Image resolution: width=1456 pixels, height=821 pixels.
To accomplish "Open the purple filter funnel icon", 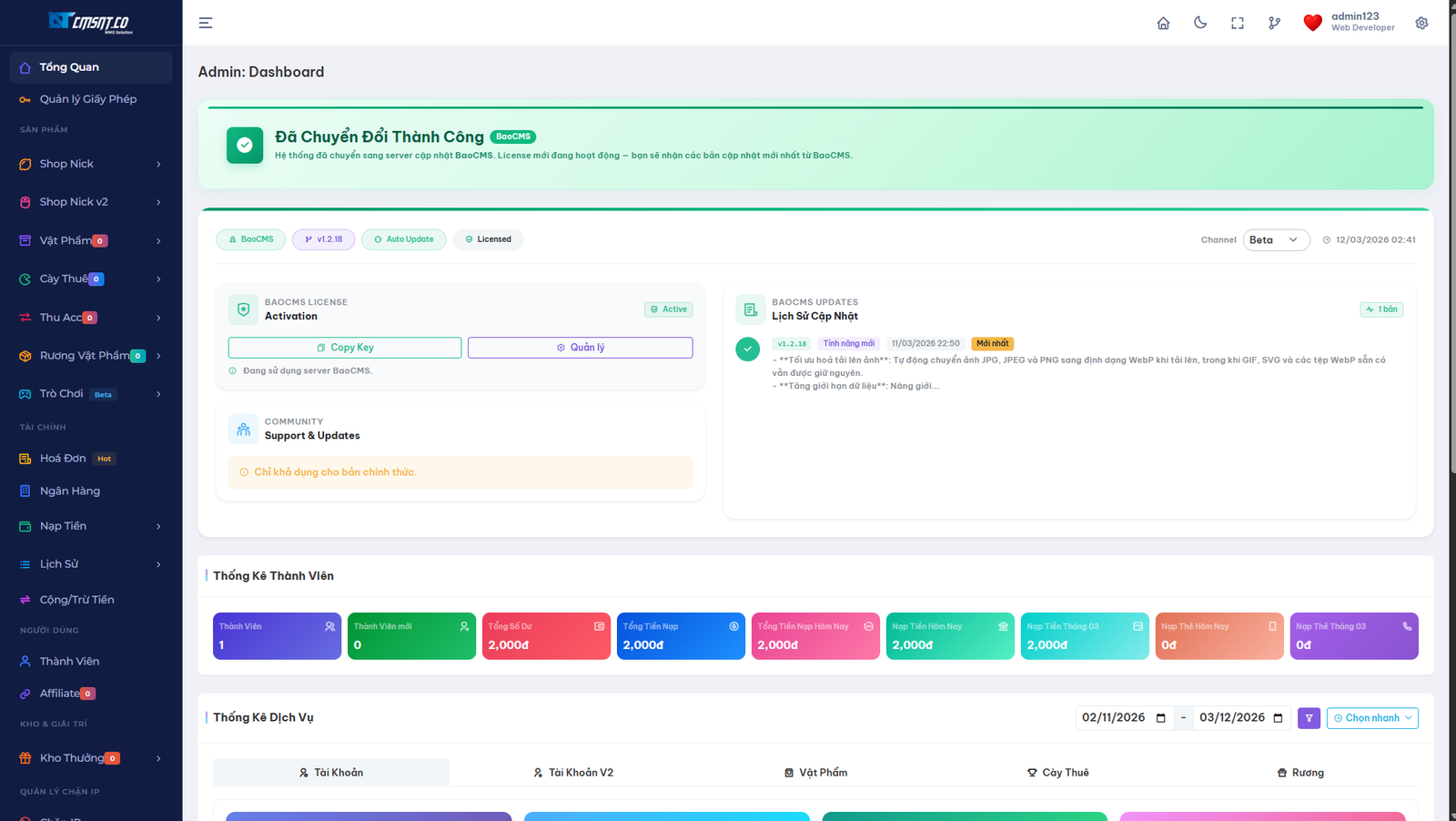I will point(1309,717).
